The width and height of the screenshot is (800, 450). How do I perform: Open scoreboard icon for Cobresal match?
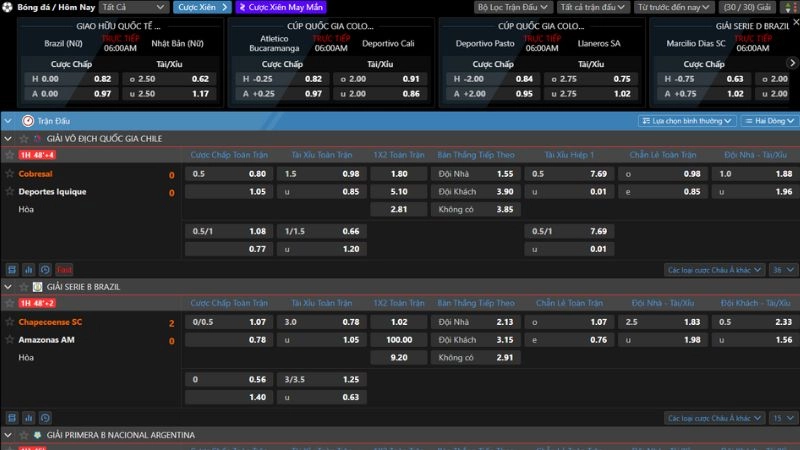tap(12, 269)
